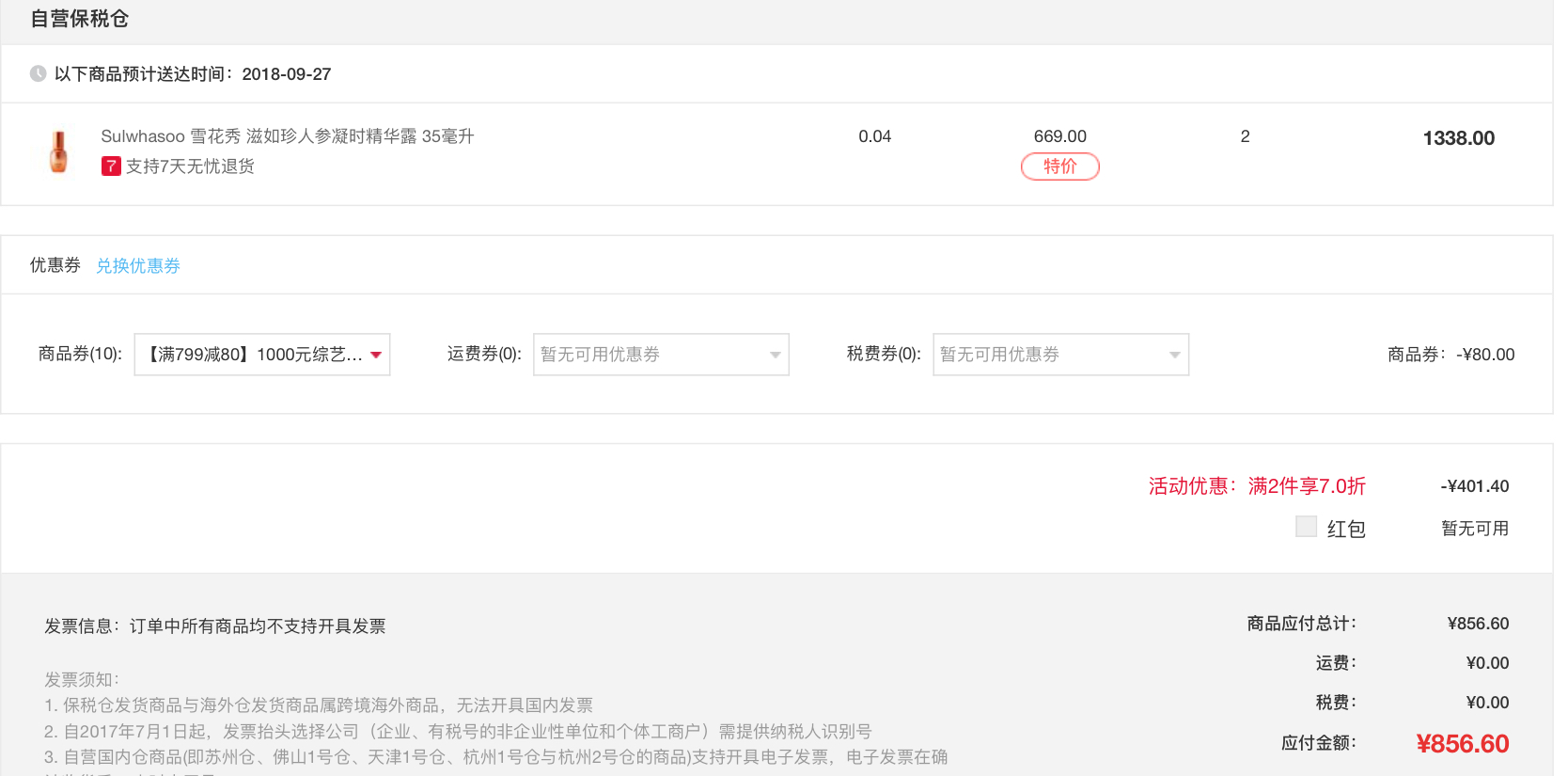The height and width of the screenshot is (776, 1568).
Task: Click the subtotal 1338.00 value
Action: [1458, 138]
